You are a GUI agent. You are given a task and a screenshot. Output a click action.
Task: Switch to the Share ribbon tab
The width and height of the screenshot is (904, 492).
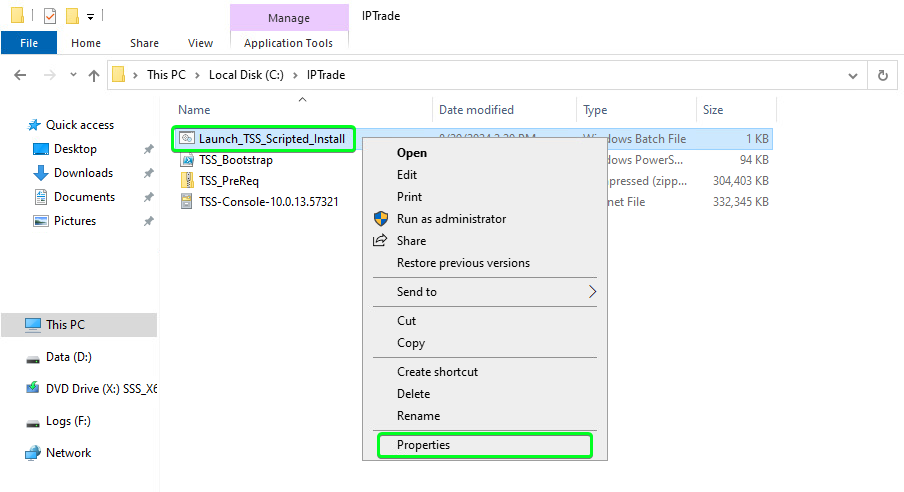pyautogui.click(x=144, y=43)
